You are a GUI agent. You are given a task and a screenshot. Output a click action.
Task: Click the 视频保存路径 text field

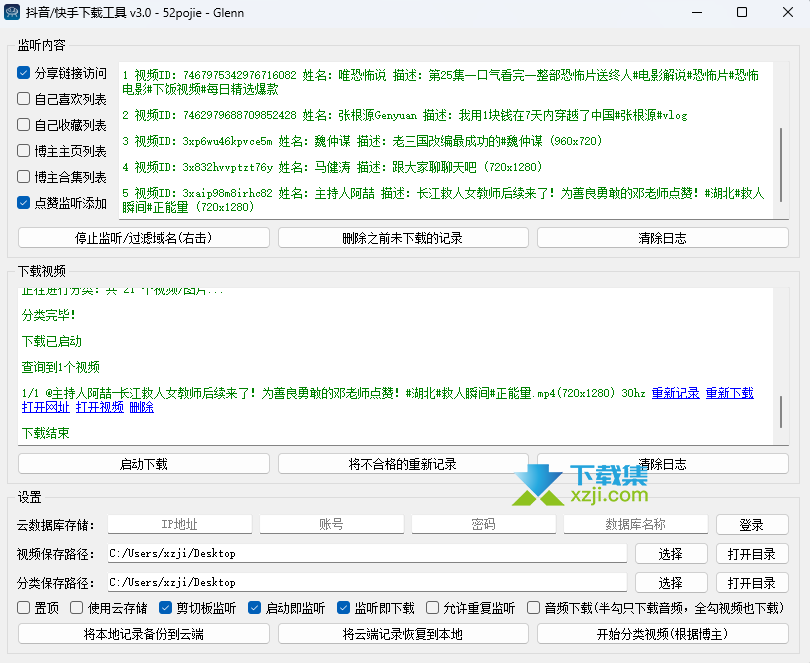[x=367, y=553]
